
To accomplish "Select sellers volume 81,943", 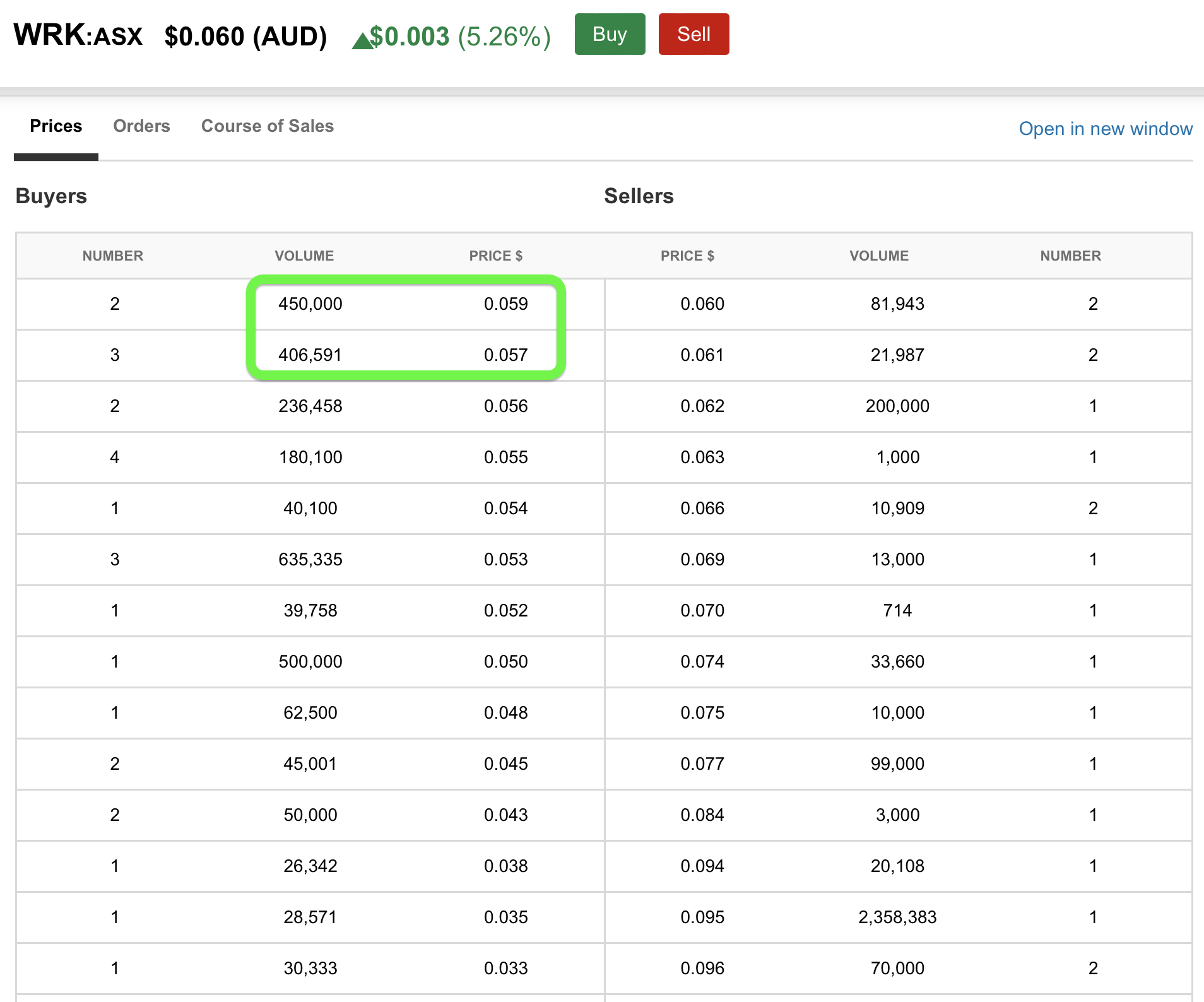I will point(897,304).
